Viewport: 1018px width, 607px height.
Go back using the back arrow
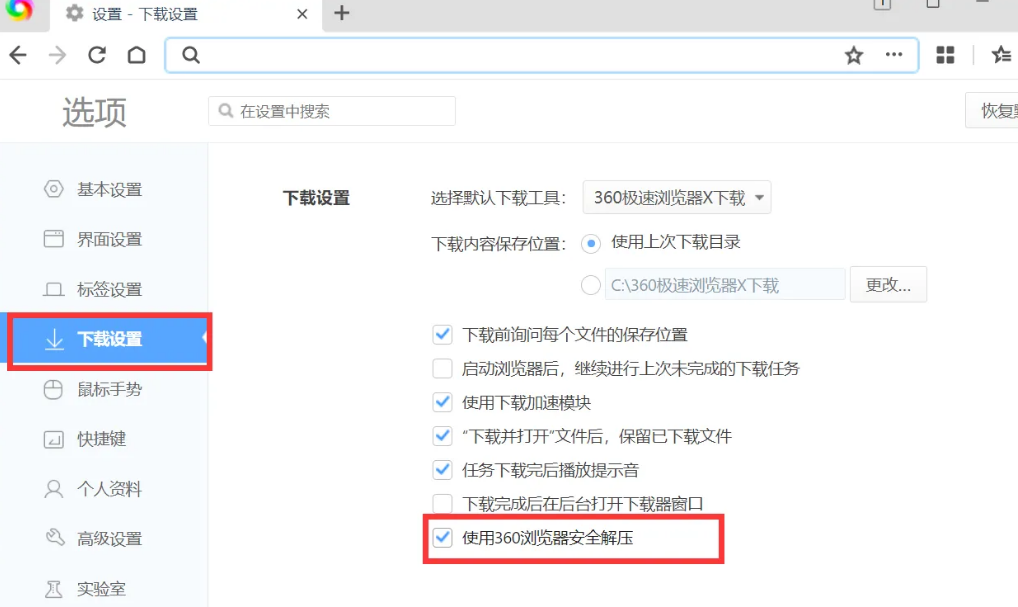(18, 55)
